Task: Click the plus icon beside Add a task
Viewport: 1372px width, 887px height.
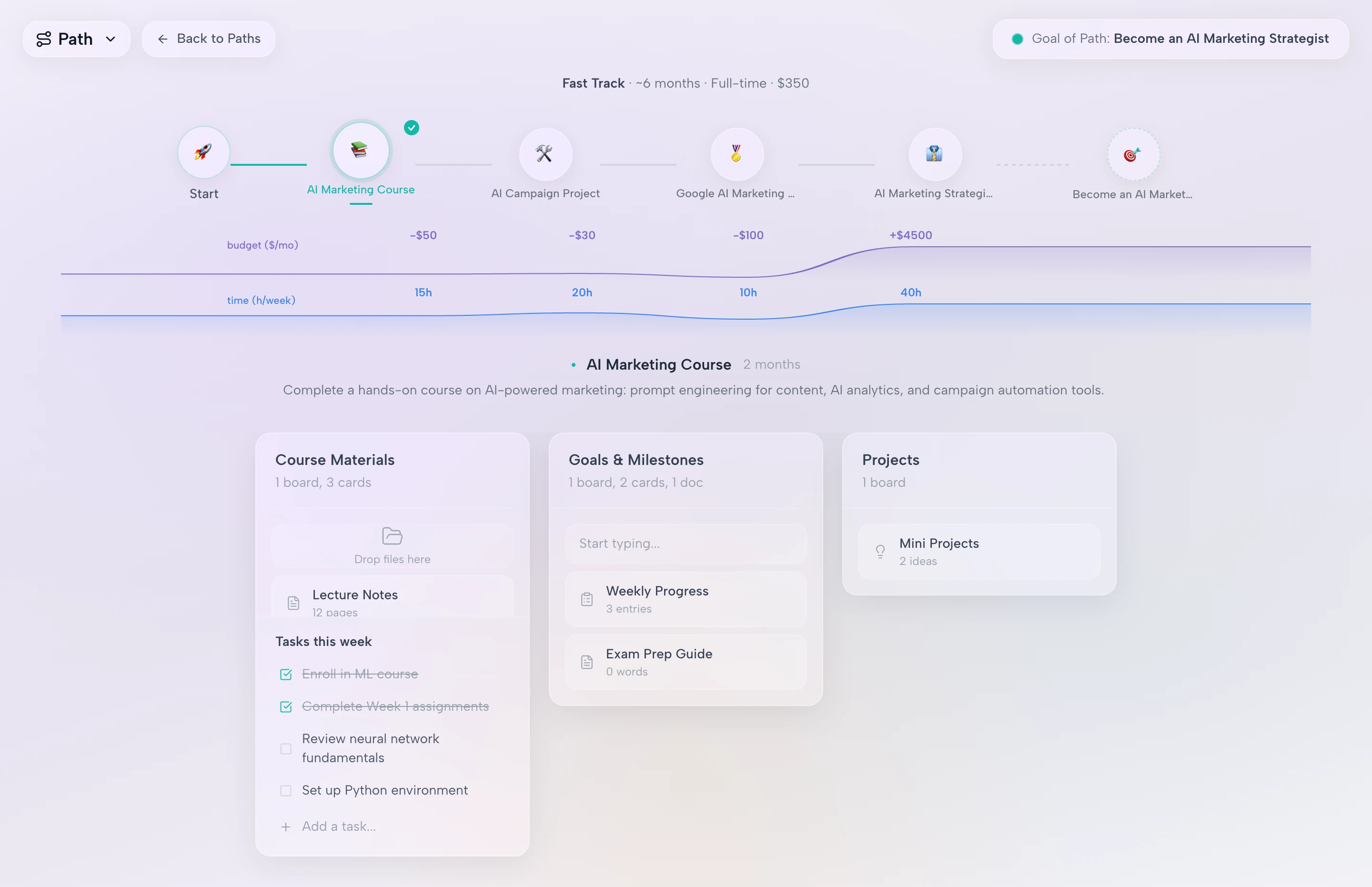Action: pos(286,827)
